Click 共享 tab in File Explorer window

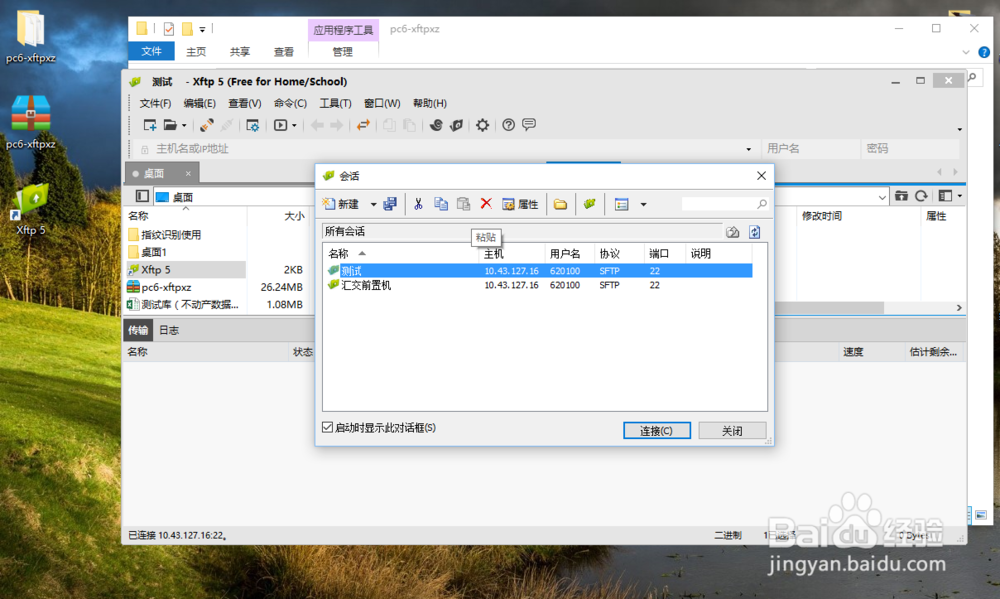(x=240, y=52)
